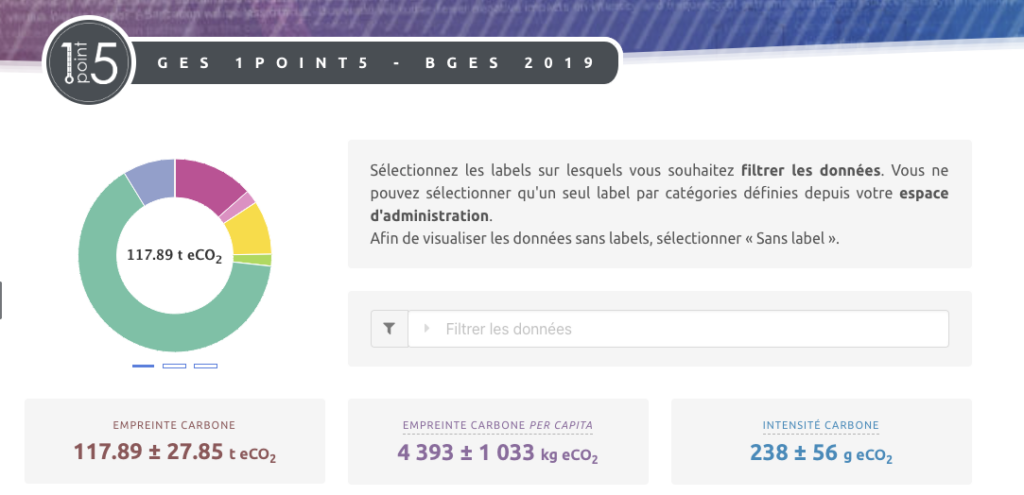Open the dark side handle at left edge
Screen dimensions: 1024x495
[x=2, y=300]
